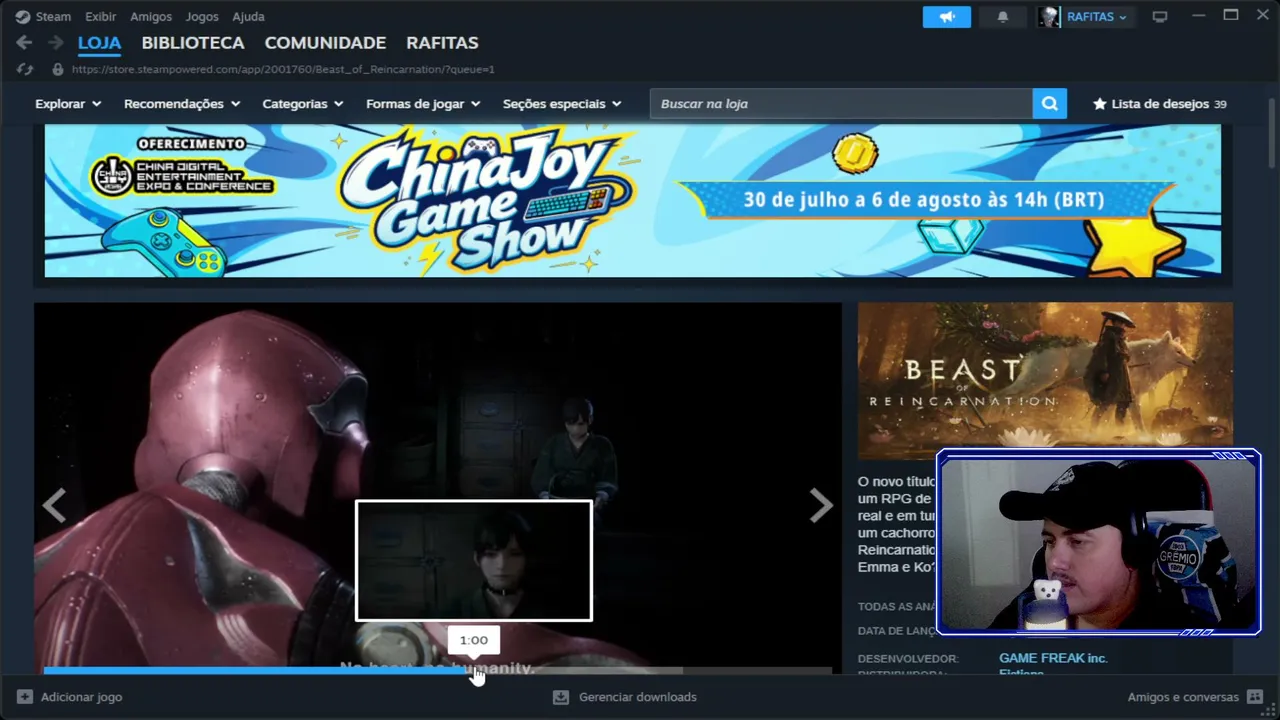Open the Categorias dropdown

303,104
